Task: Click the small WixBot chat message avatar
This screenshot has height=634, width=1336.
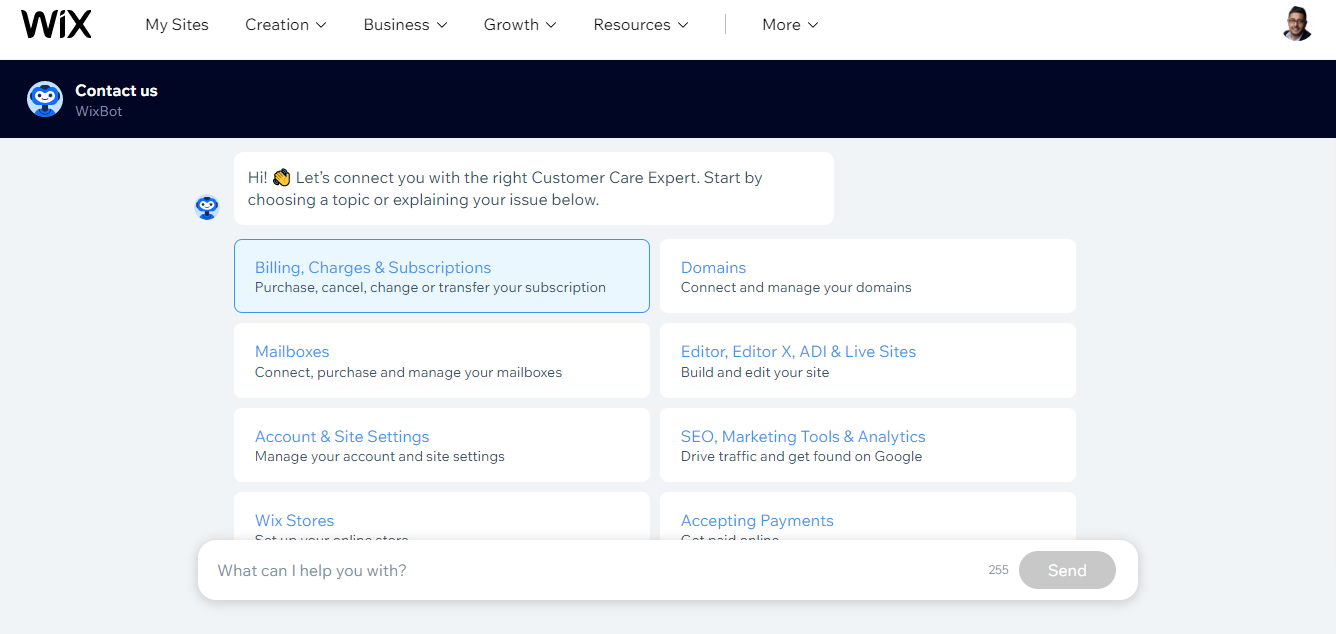Action: tap(207, 207)
